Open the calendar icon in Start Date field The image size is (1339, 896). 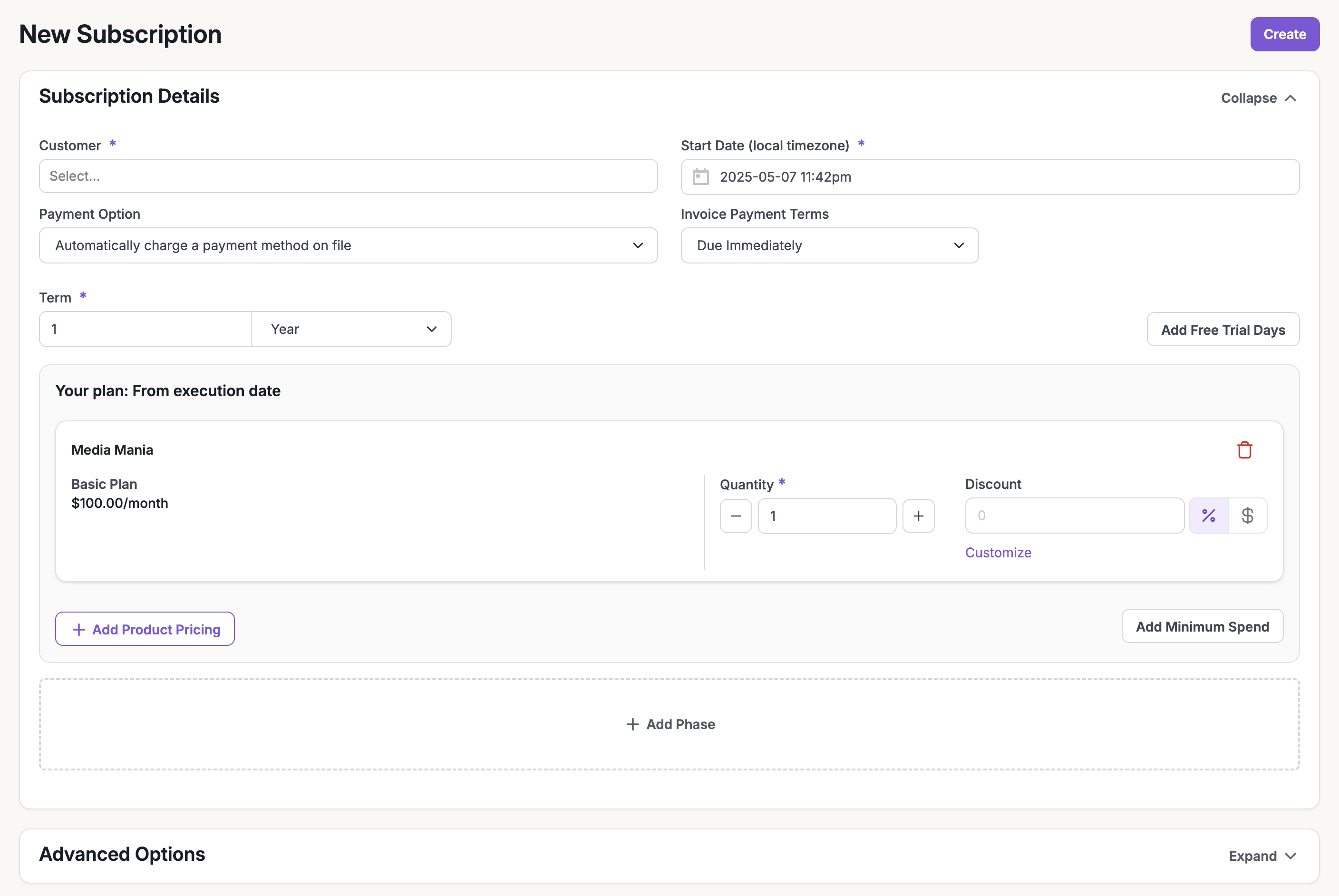tap(701, 176)
